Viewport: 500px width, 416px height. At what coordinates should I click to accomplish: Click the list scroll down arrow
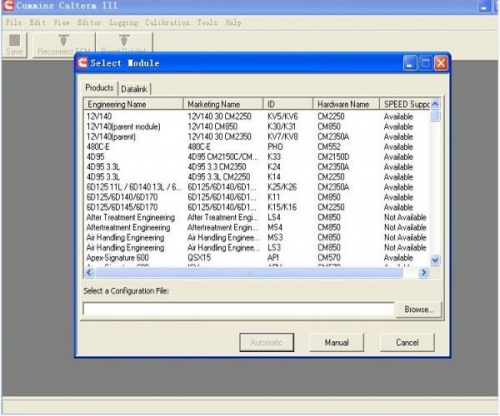click(x=435, y=260)
